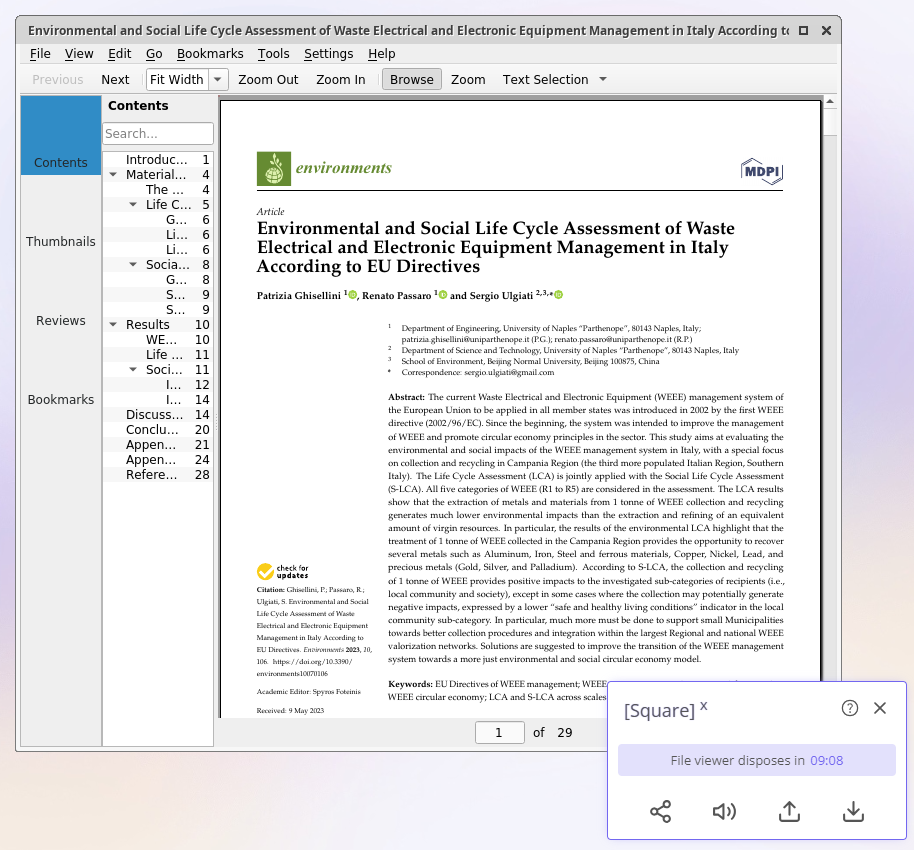Screen dimensions: 914x850
Task: Switch to Zoom mode button
Action: pyautogui.click(x=468, y=79)
